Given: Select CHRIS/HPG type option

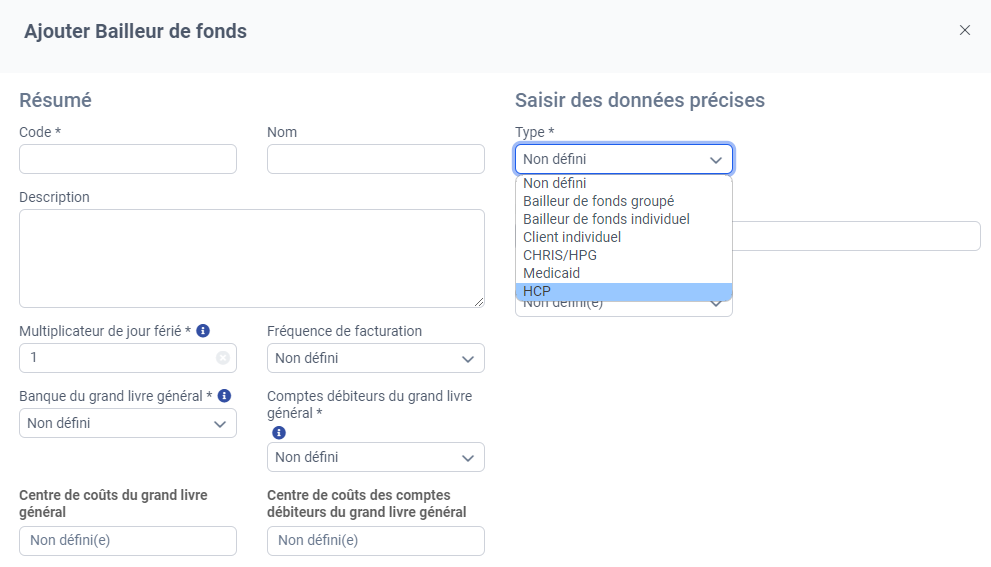Looking at the screenshot, I should 624,255.
